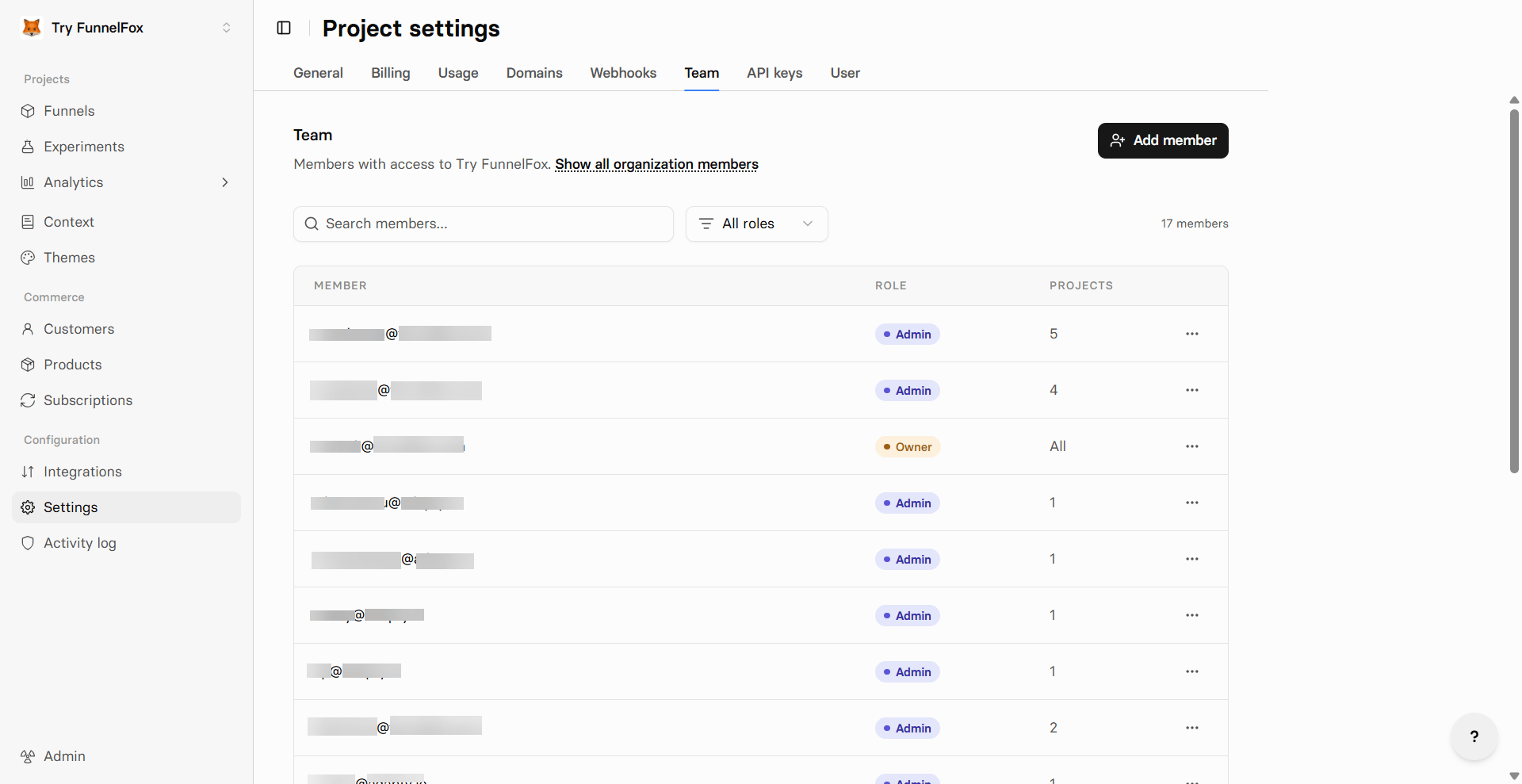Select the Team tab
The width and height of the screenshot is (1522, 784).
702,73
